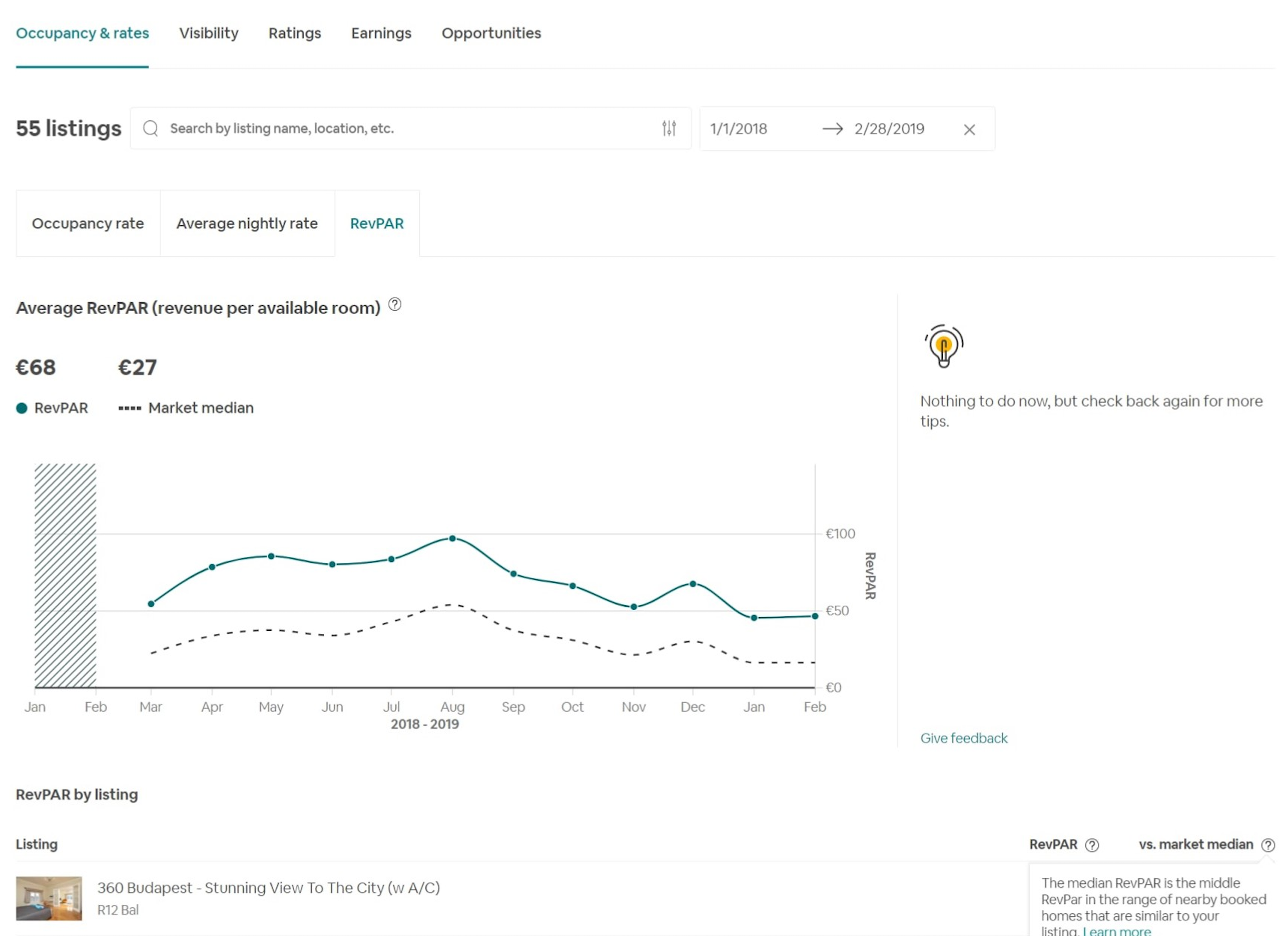This screenshot has width=1288, height=936.
Task: Click the February 2019 RevPAR data point
Action: click(x=815, y=616)
